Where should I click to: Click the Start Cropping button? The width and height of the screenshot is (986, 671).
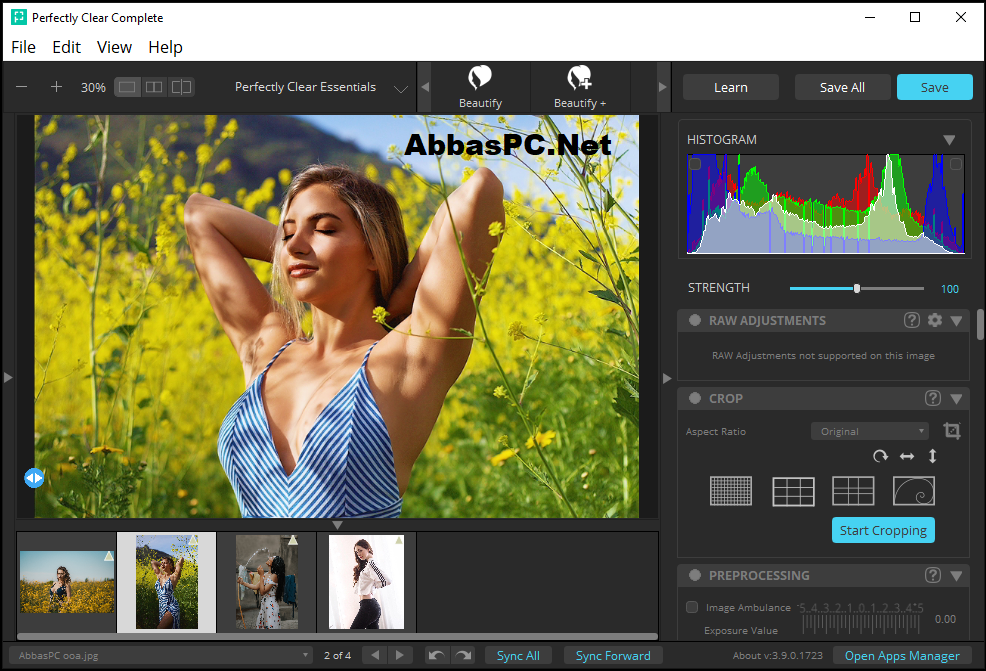(883, 530)
